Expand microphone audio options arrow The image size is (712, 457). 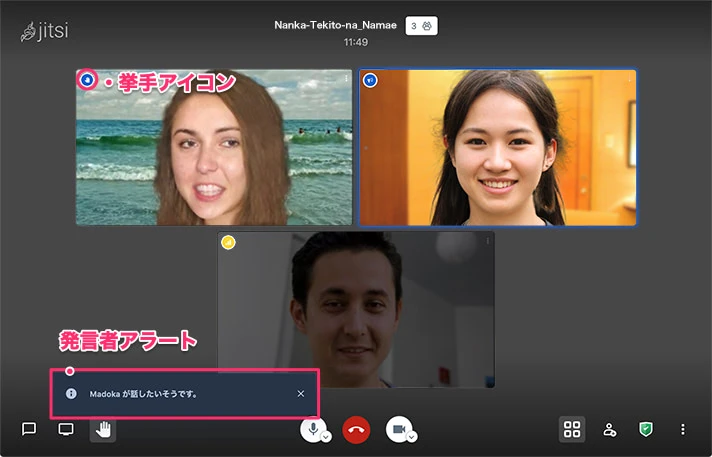point(326,436)
